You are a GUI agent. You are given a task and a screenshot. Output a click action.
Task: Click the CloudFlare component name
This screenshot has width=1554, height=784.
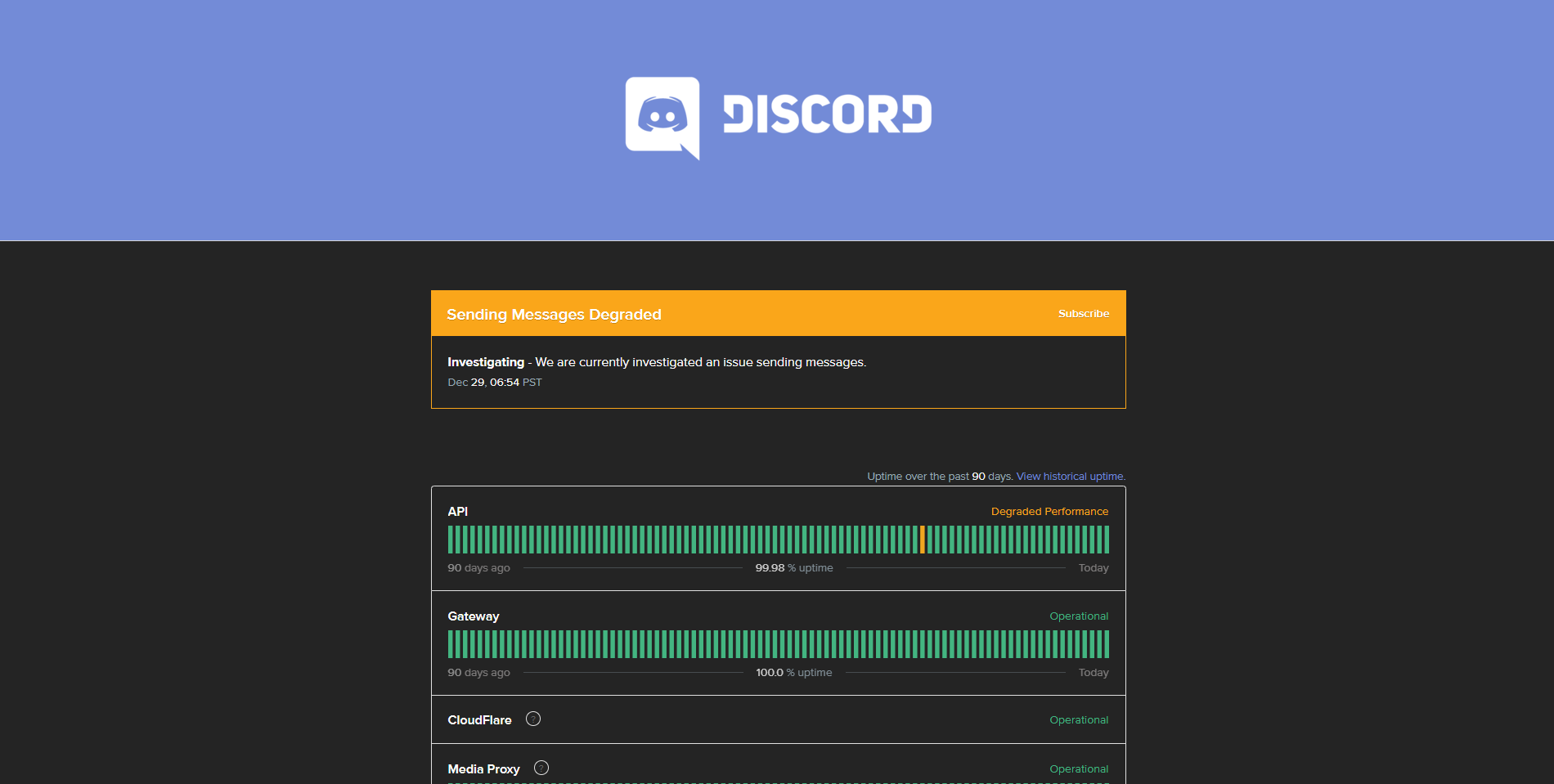tap(479, 720)
